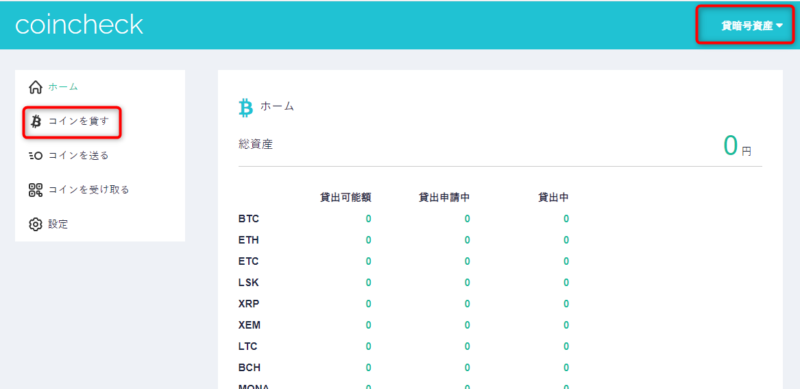Open the コインを受け取る menu item
This screenshot has height=389, width=800.
coord(89,190)
